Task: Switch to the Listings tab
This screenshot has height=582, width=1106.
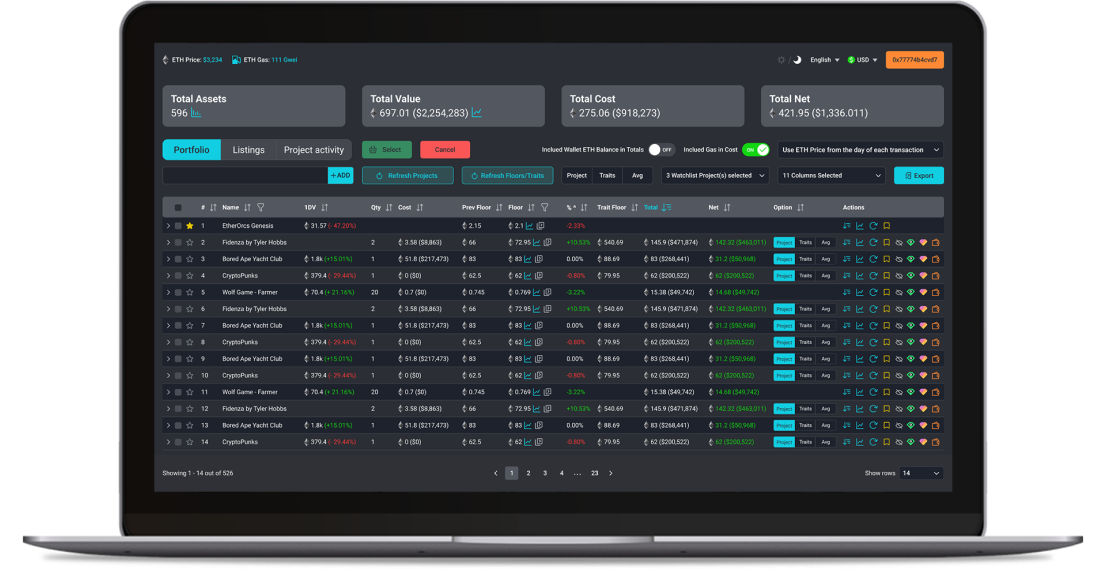Action: pyautogui.click(x=248, y=150)
